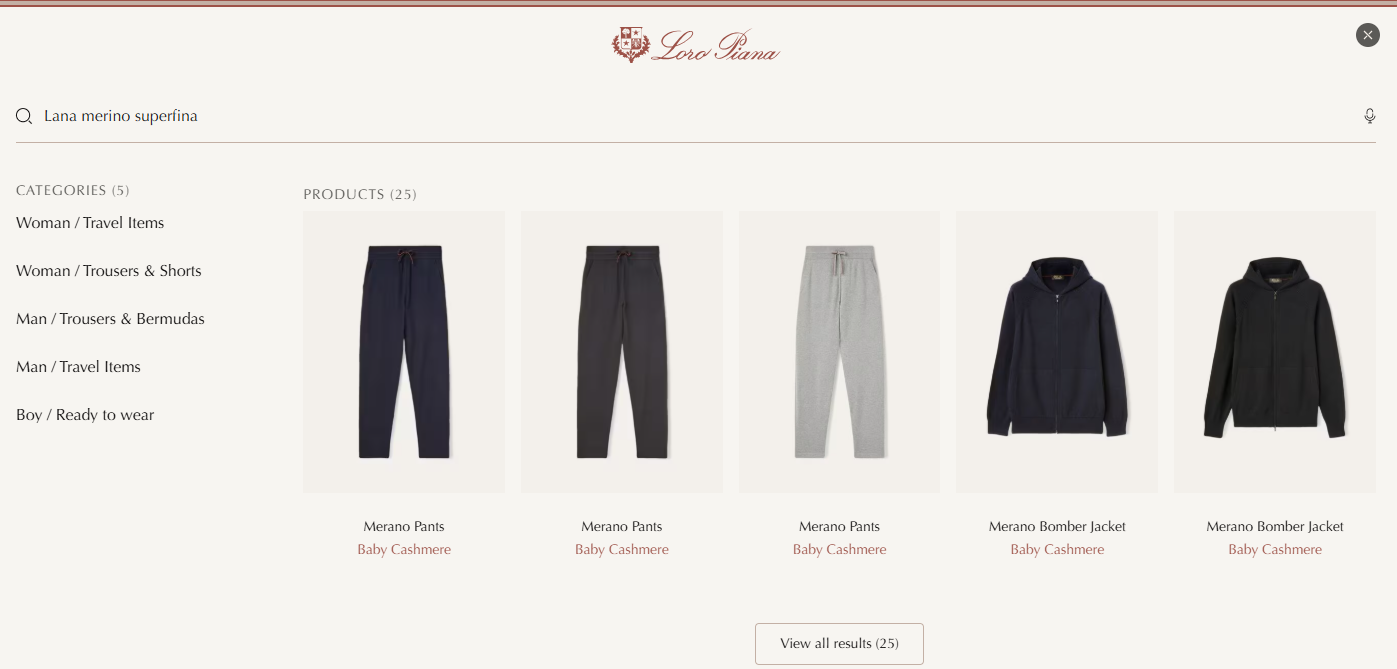View the black Merano Bomber Jacket image

coord(1275,352)
